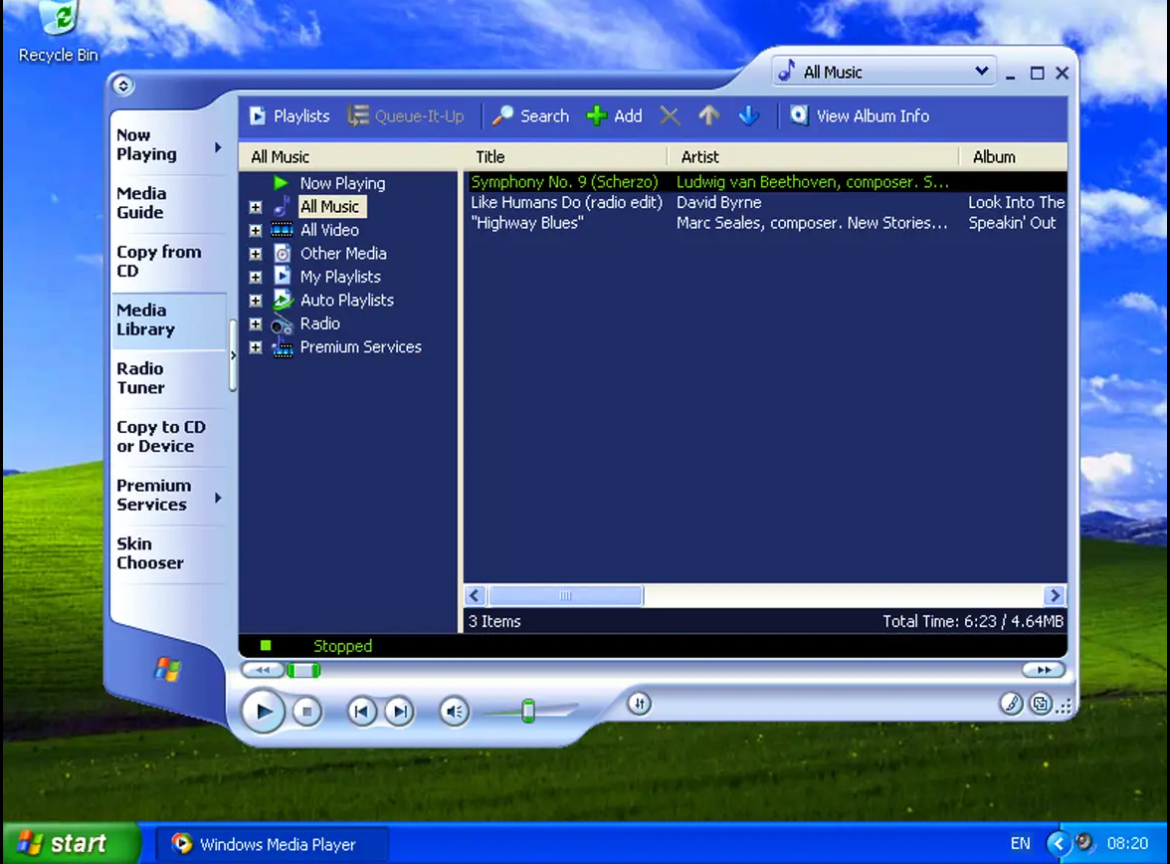Click the horizontal scrollbar left arrow

point(475,595)
